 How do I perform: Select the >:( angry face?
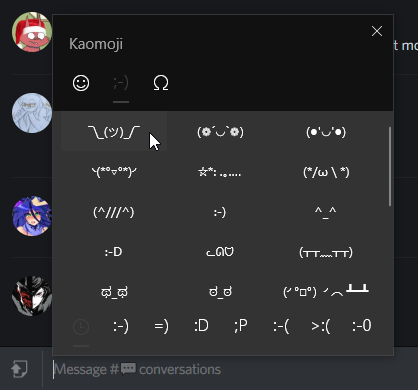coord(321,326)
